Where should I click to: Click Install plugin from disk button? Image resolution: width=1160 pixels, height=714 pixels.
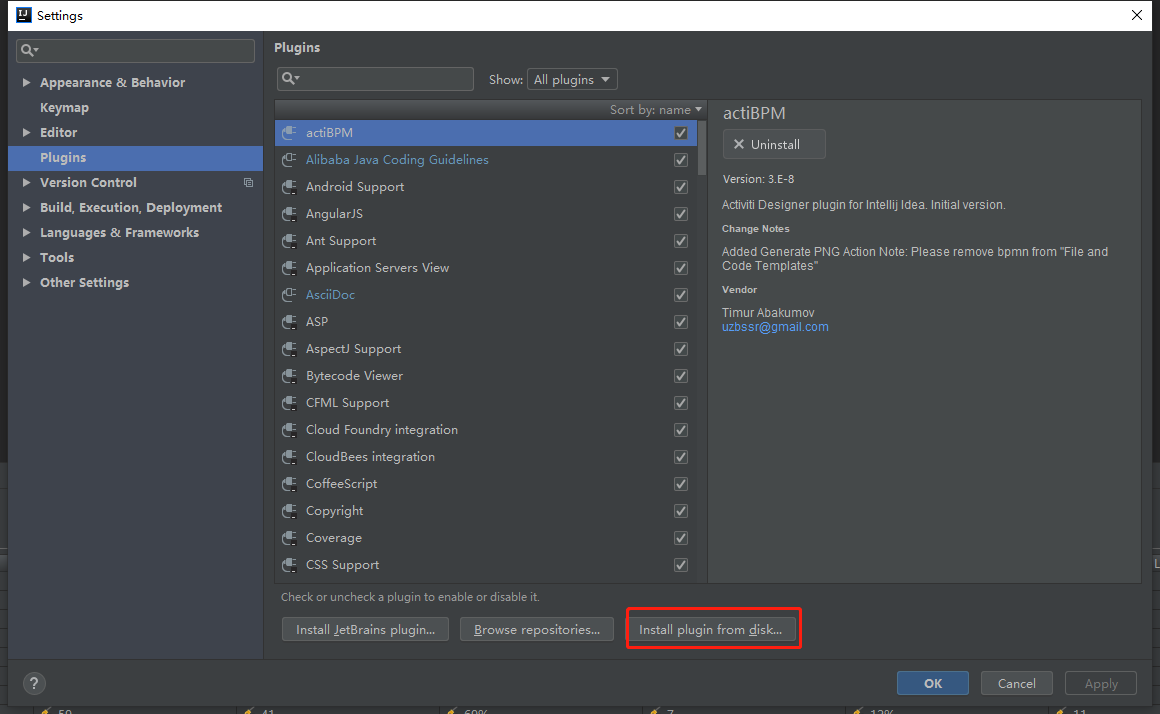(711, 630)
